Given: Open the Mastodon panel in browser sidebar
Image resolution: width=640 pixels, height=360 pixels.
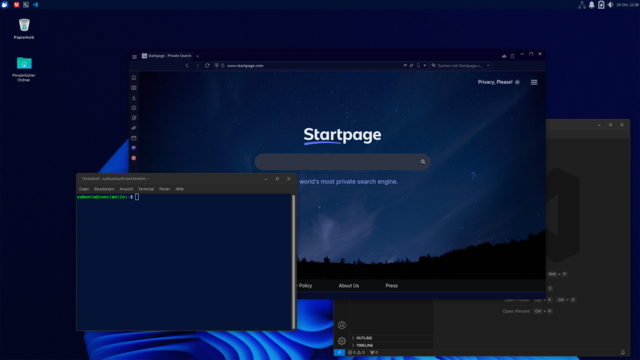Looking at the screenshot, I should tap(134, 148).
